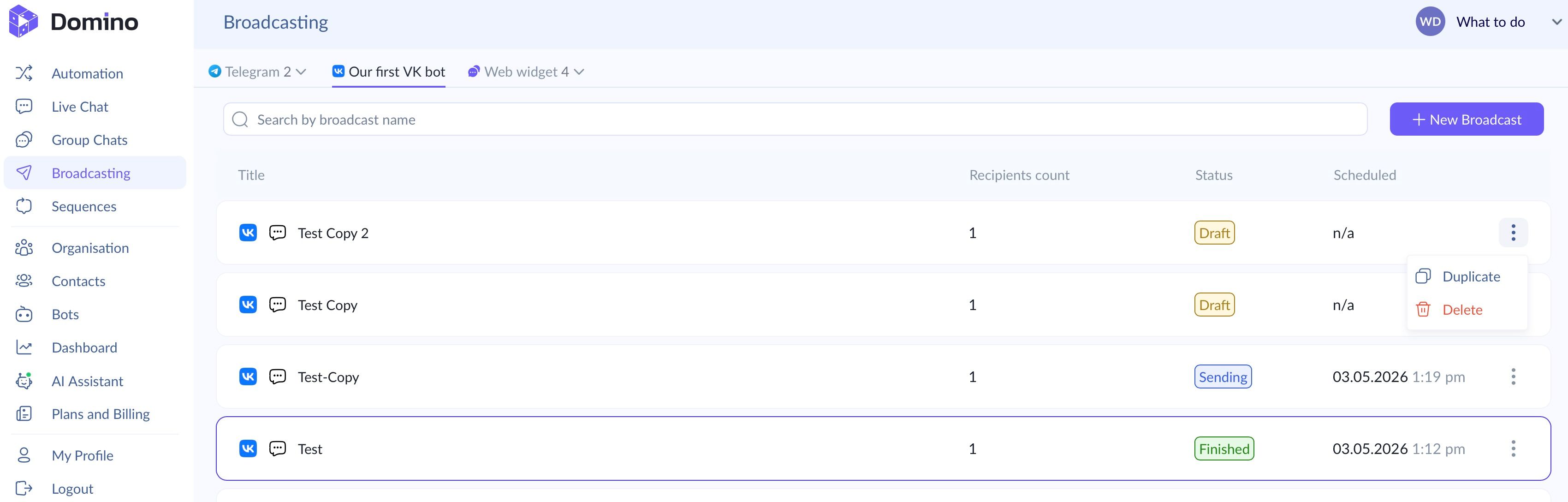The height and width of the screenshot is (502, 1568).
Task: Click the Contacts icon in sidebar
Action: [x=24, y=281]
